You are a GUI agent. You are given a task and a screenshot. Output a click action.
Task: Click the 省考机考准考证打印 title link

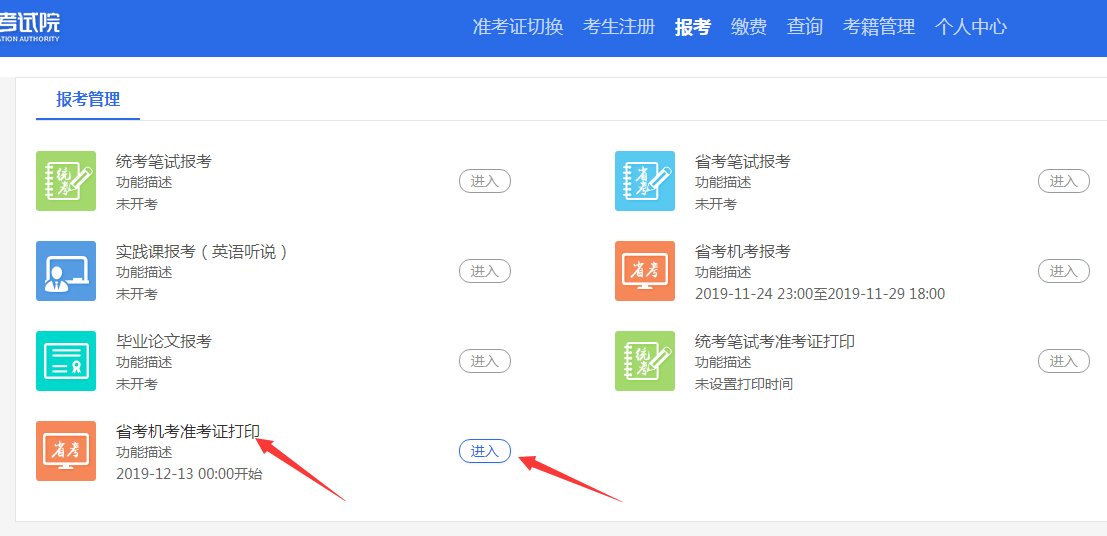pyautogui.click(x=188, y=431)
